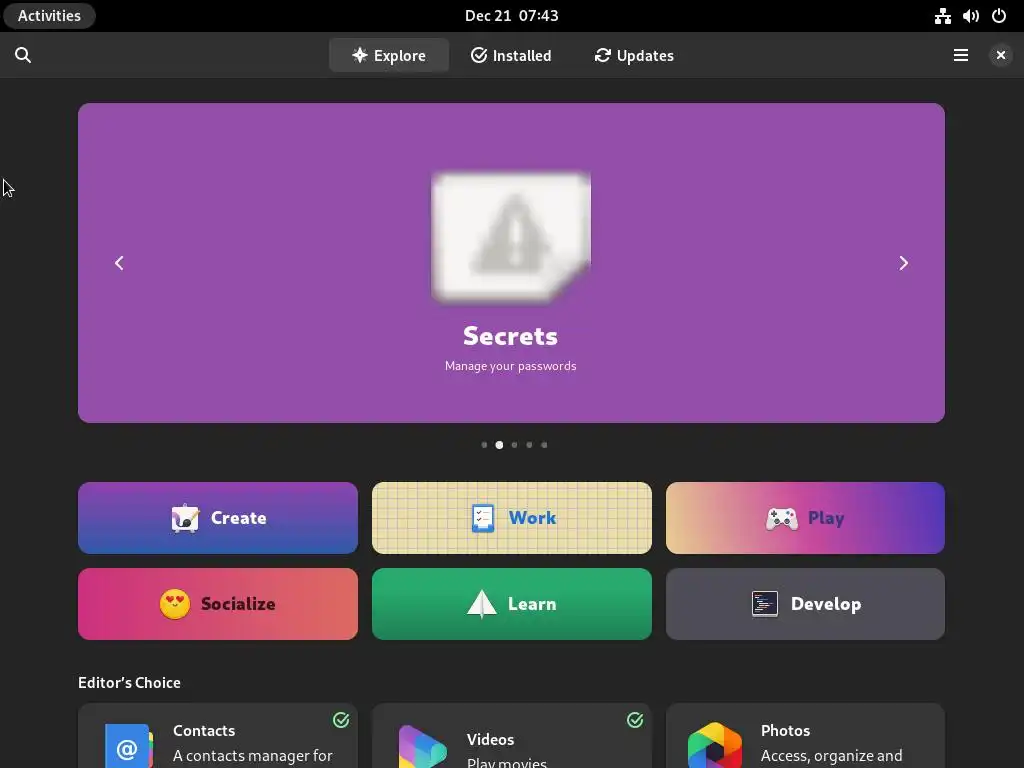This screenshot has height=768, width=1024.
Task: Open the Contacts app icon
Action: click(129, 746)
